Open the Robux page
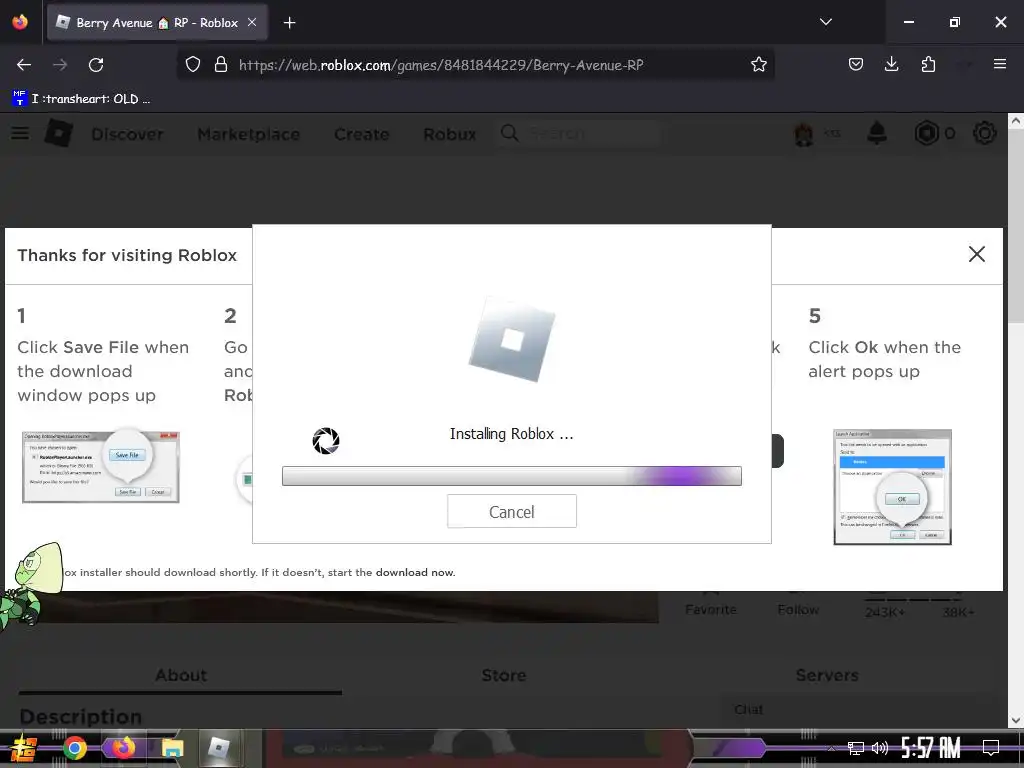Image resolution: width=1024 pixels, height=768 pixels. [449, 134]
